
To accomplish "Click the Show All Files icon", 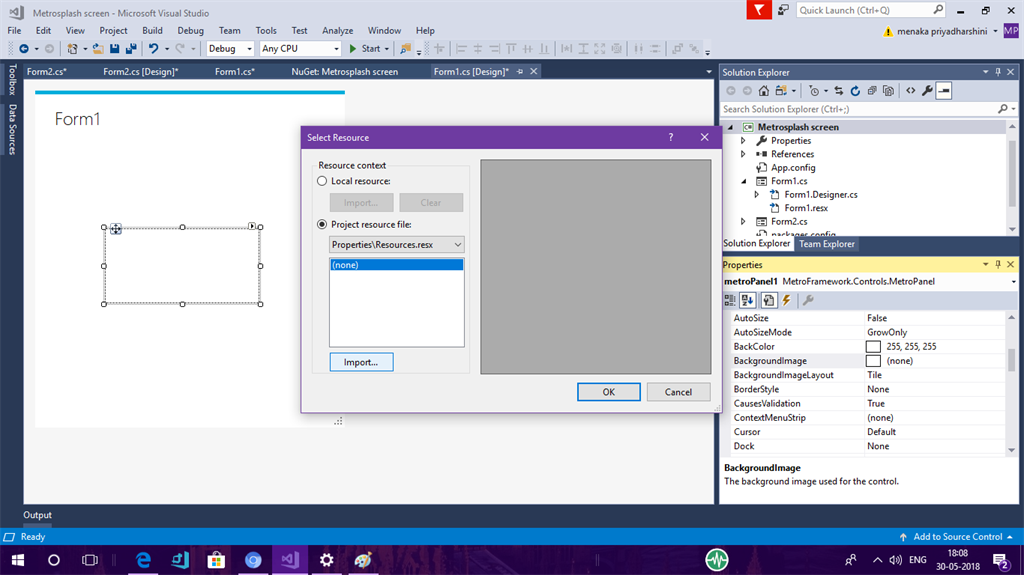I will (x=888, y=91).
